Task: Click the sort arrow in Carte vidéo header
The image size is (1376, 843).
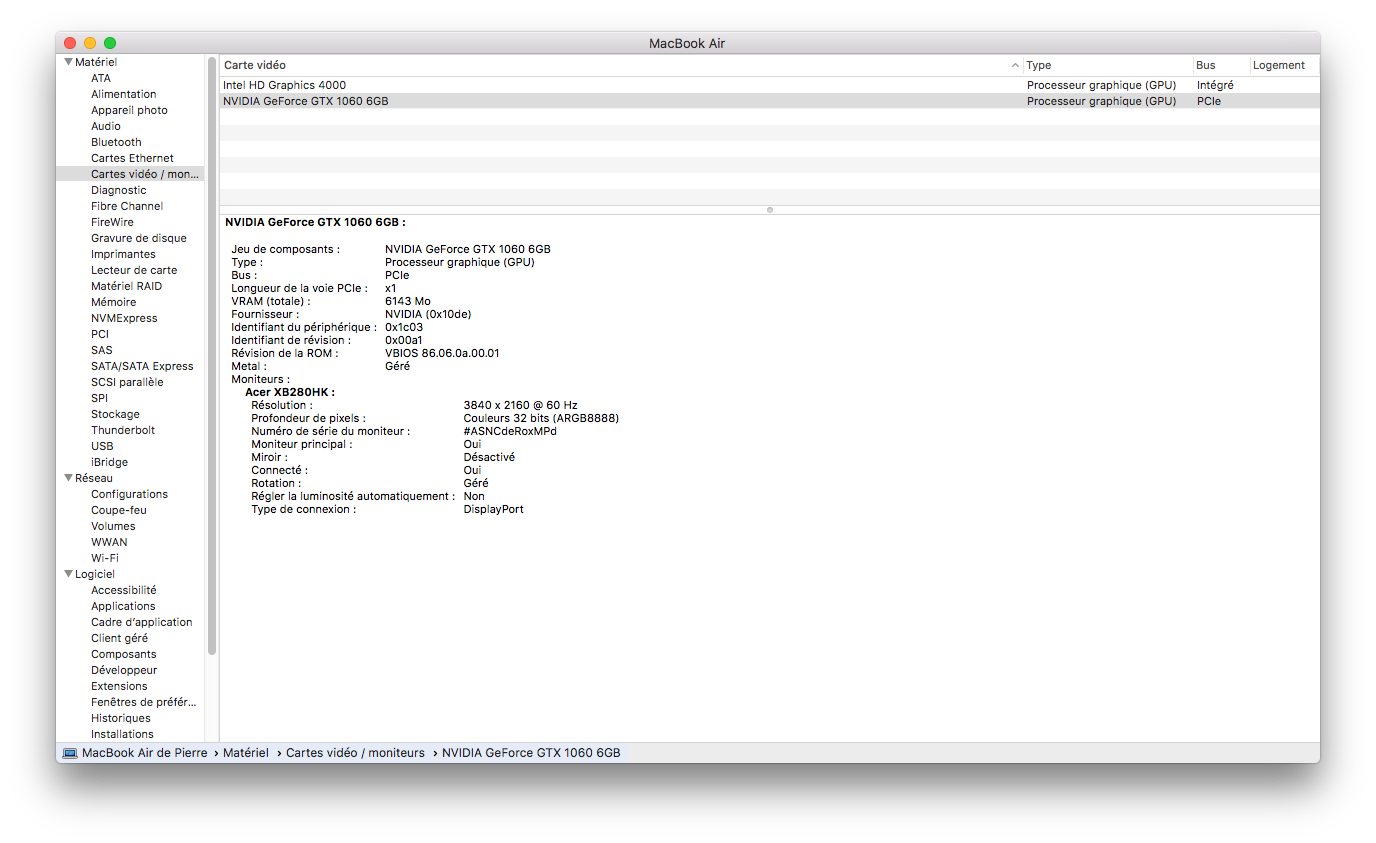Action: pyautogui.click(x=1016, y=65)
